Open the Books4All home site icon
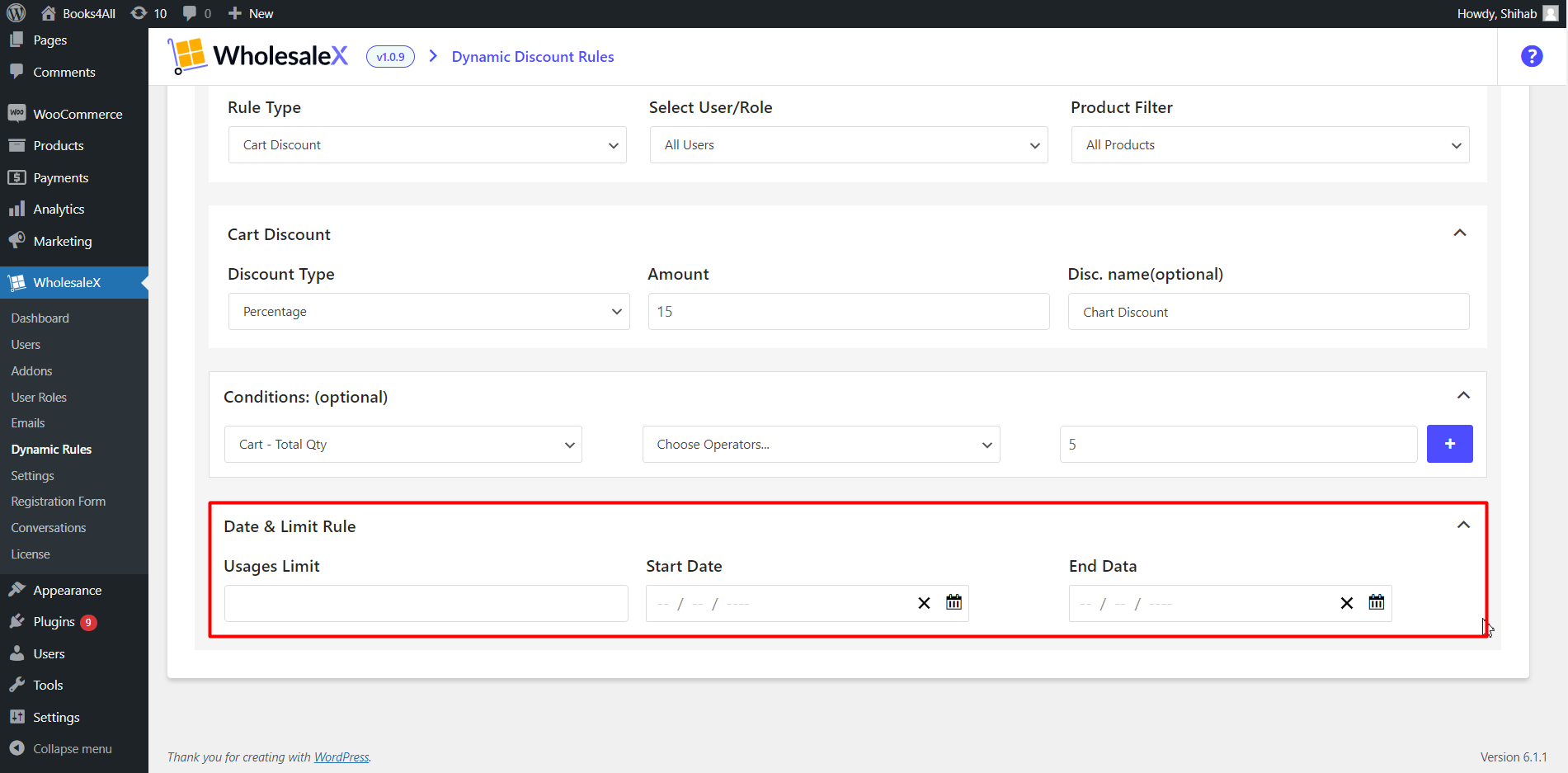This screenshot has height=773, width=1568. [x=49, y=13]
